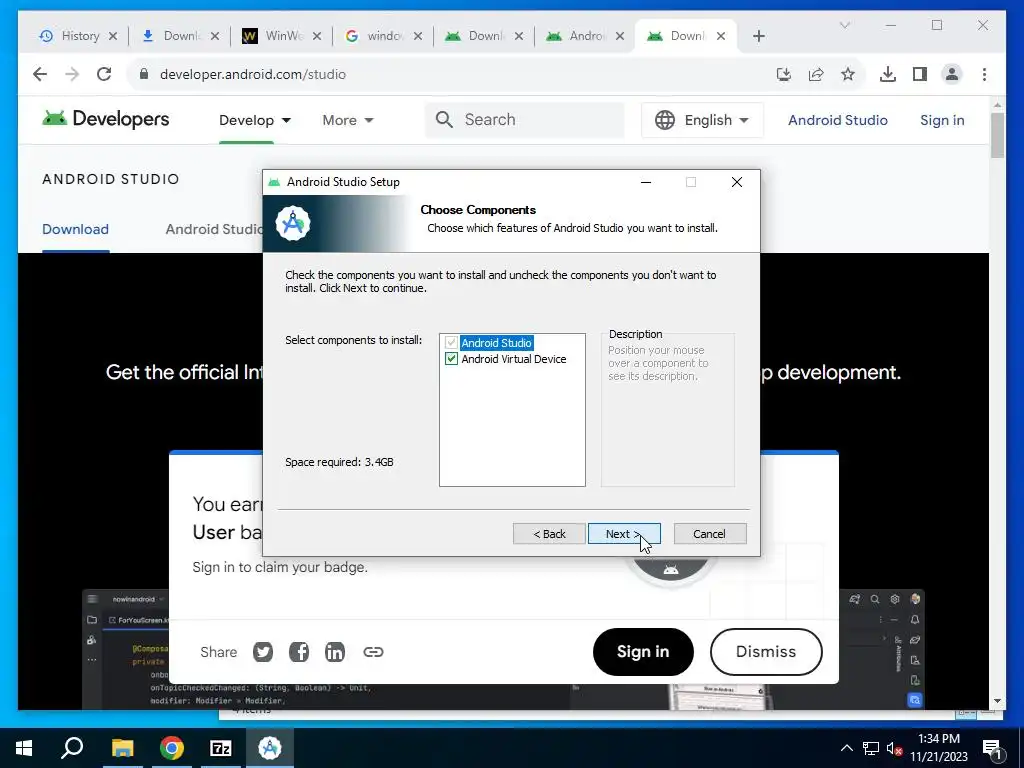Copy the badge share link icon
Image resolution: width=1024 pixels, height=768 pixels.
click(x=373, y=652)
